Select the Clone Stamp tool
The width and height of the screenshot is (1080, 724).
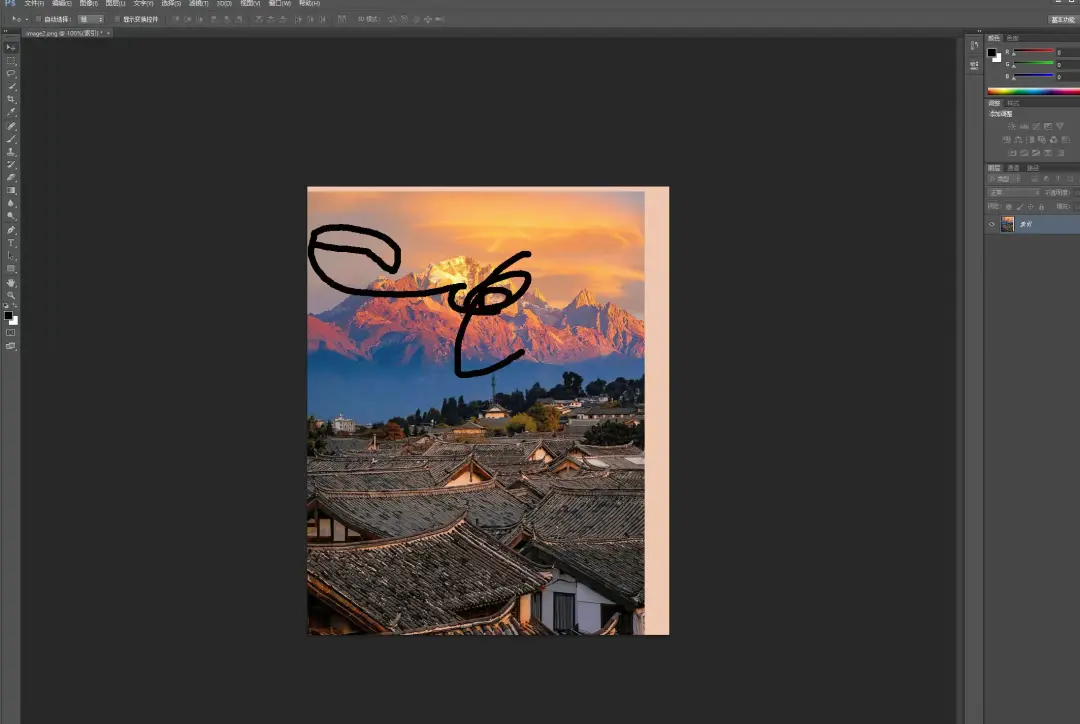pyautogui.click(x=11, y=151)
